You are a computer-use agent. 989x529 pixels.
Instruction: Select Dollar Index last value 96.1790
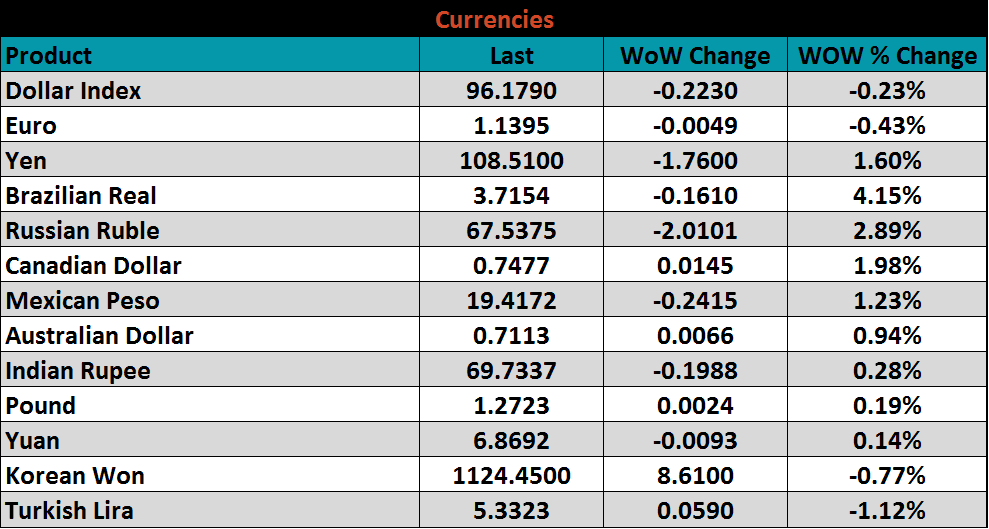tap(511, 91)
